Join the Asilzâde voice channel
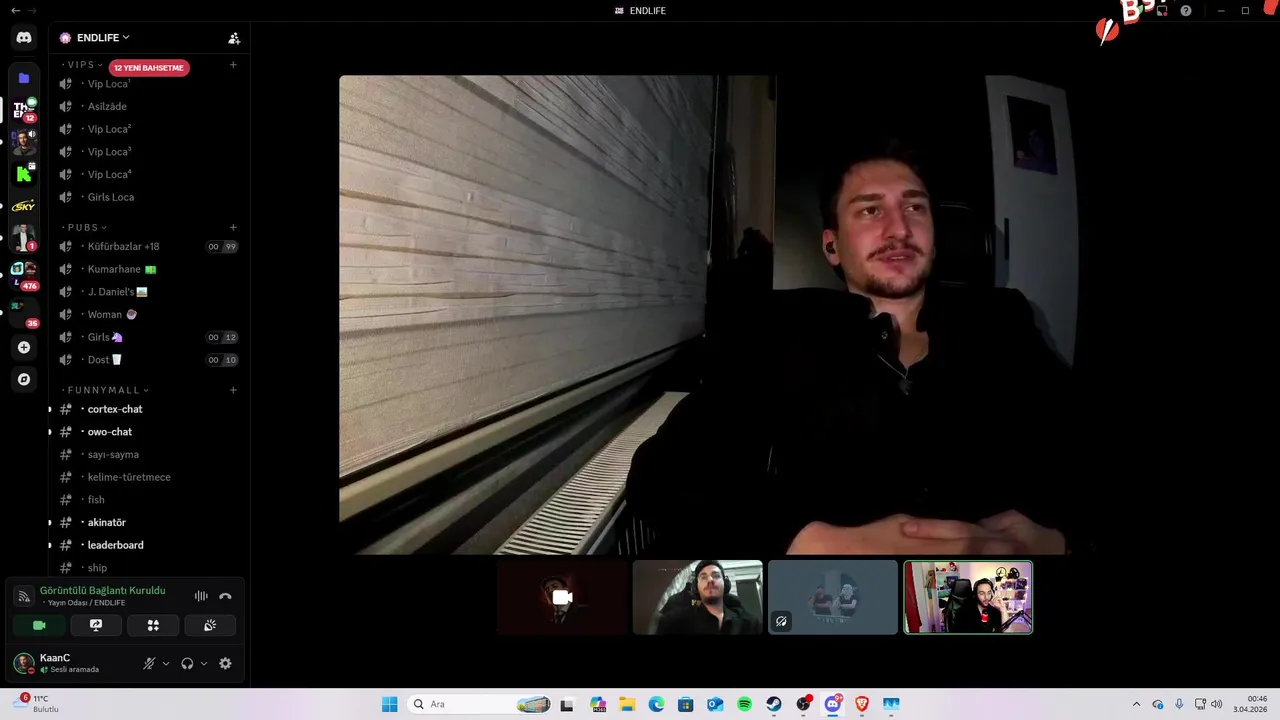The width and height of the screenshot is (1280, 720). (148, 106)
